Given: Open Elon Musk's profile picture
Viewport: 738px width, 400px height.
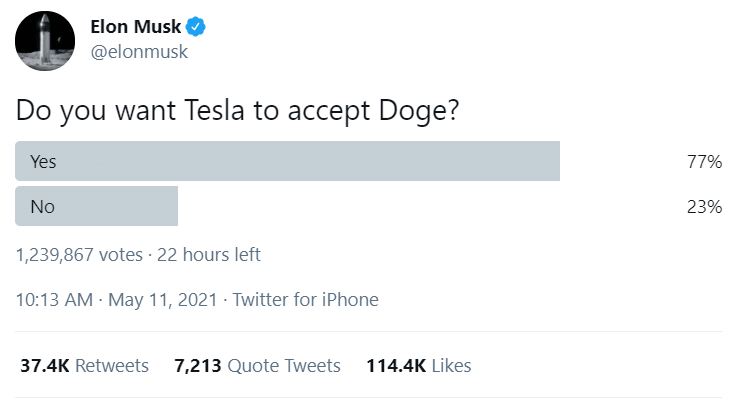Looking at the screenshot, I should click(45, 41).
